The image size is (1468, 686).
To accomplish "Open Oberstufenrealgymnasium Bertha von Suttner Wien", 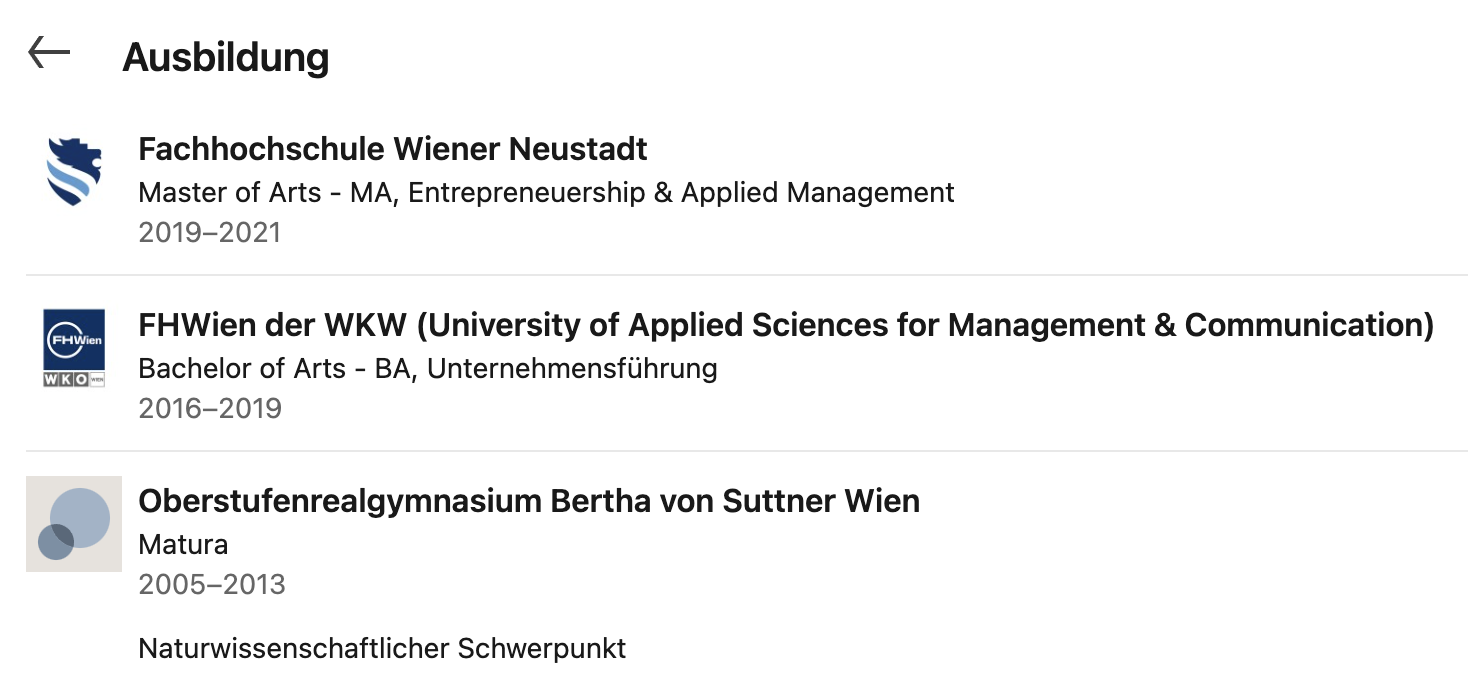I will (528, 501).
